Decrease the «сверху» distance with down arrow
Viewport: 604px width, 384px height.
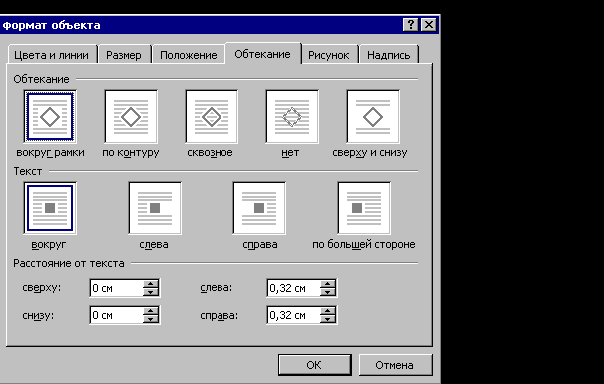151,292
